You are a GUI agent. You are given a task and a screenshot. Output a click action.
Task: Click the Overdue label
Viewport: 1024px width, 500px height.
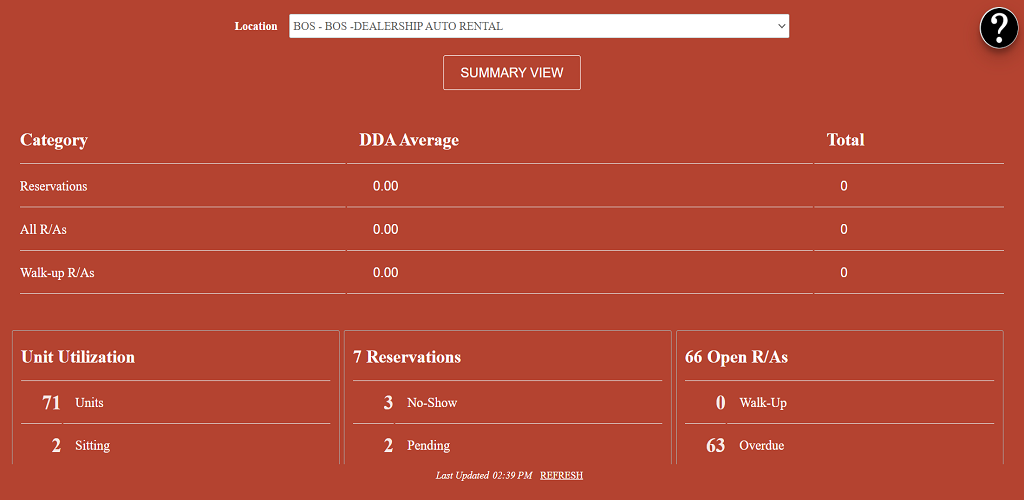(x=761, y=446)
